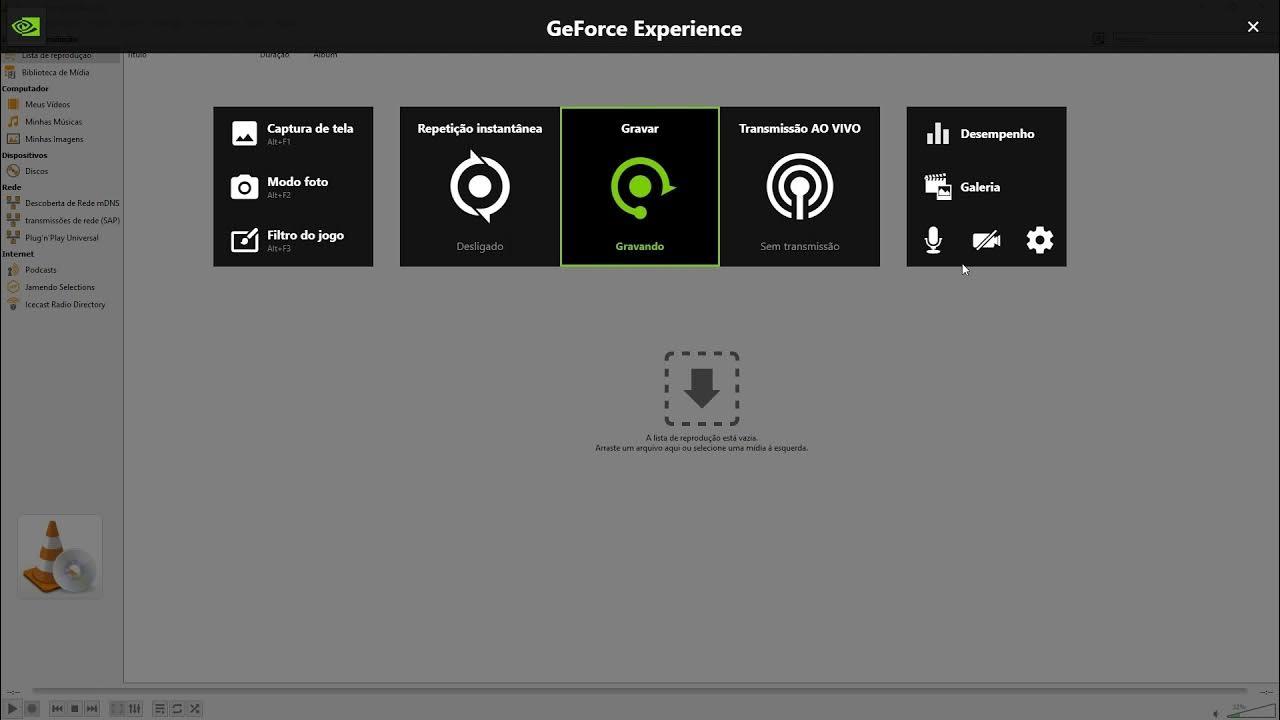Click the VLC seek progress bar

[640, 691]
